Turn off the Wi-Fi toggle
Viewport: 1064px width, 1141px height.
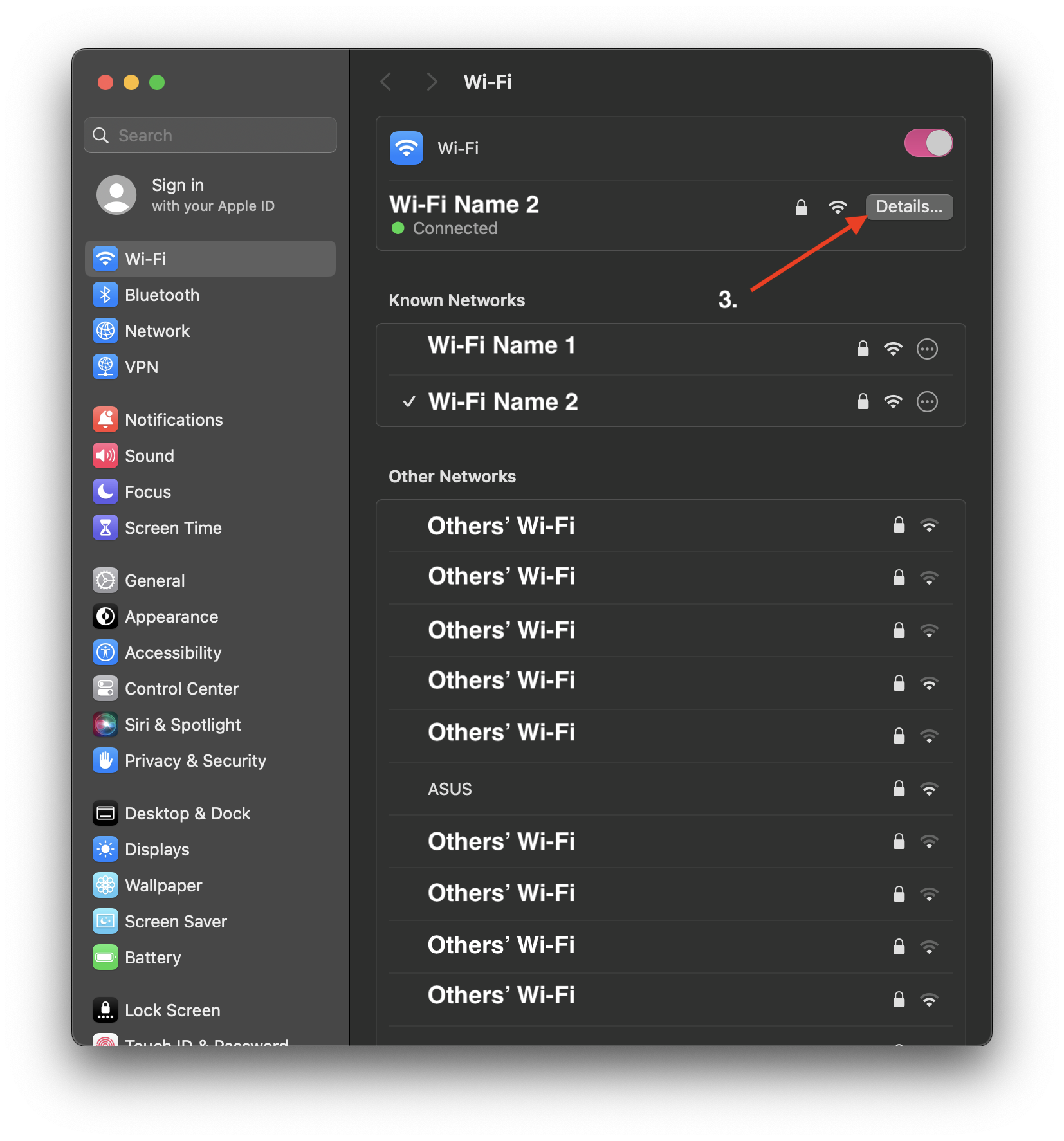tap(928, 142)
